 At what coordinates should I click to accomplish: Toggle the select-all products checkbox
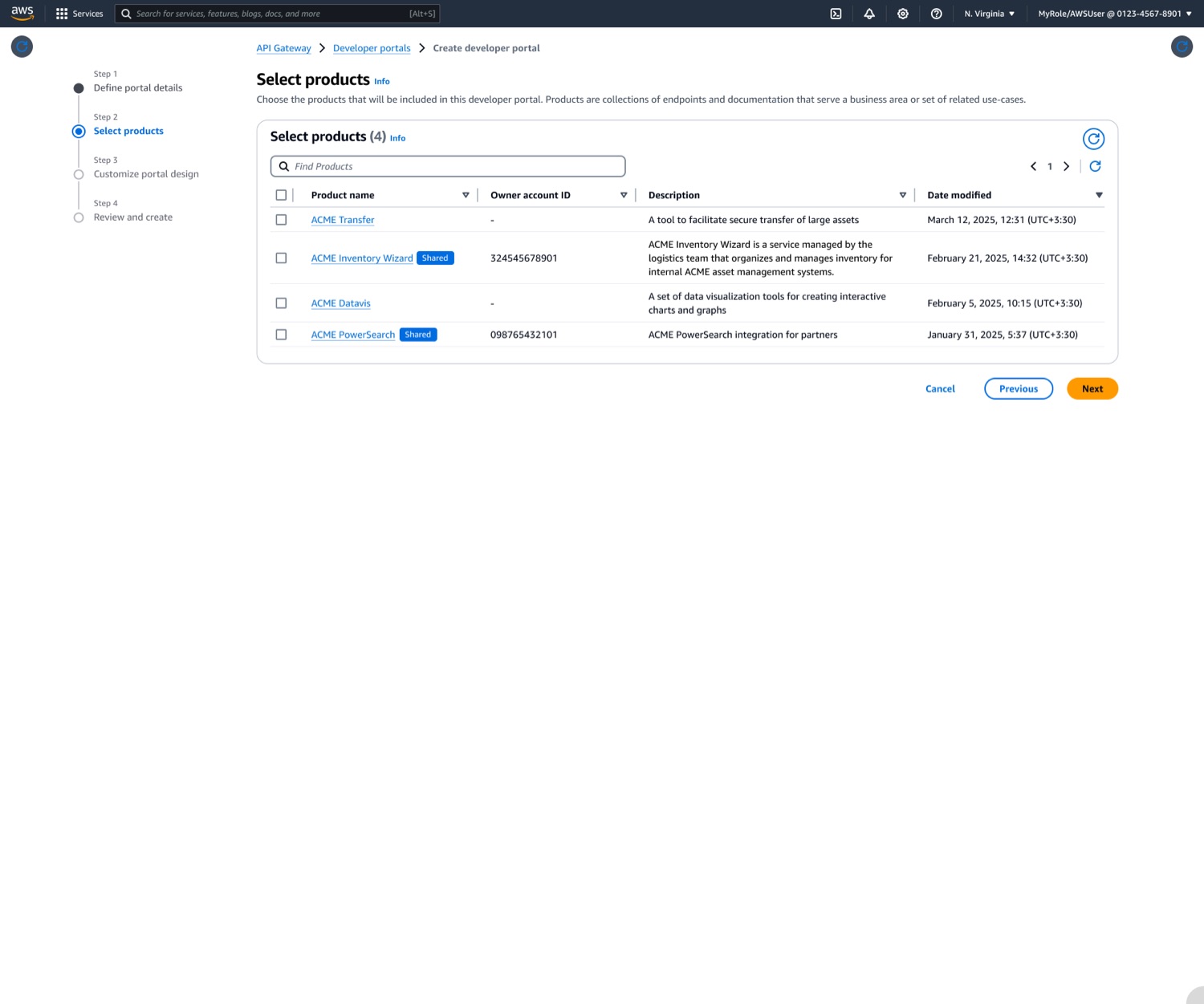[x=281, y=195]
